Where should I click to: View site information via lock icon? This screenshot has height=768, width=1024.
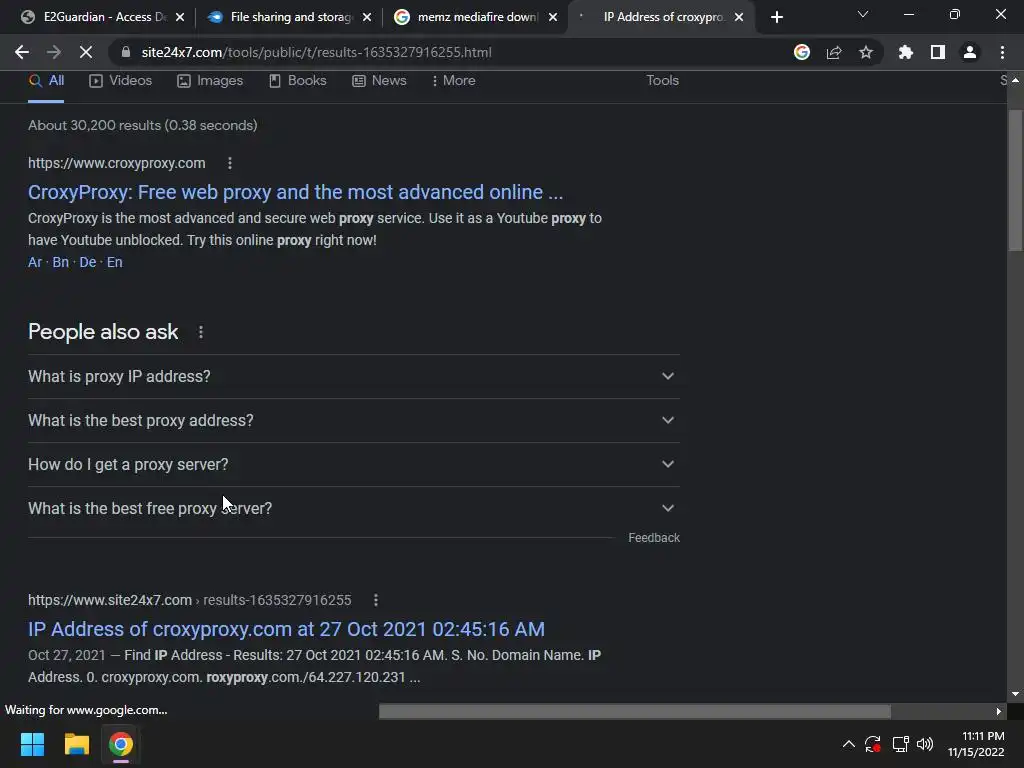click(x=126, y=52)
